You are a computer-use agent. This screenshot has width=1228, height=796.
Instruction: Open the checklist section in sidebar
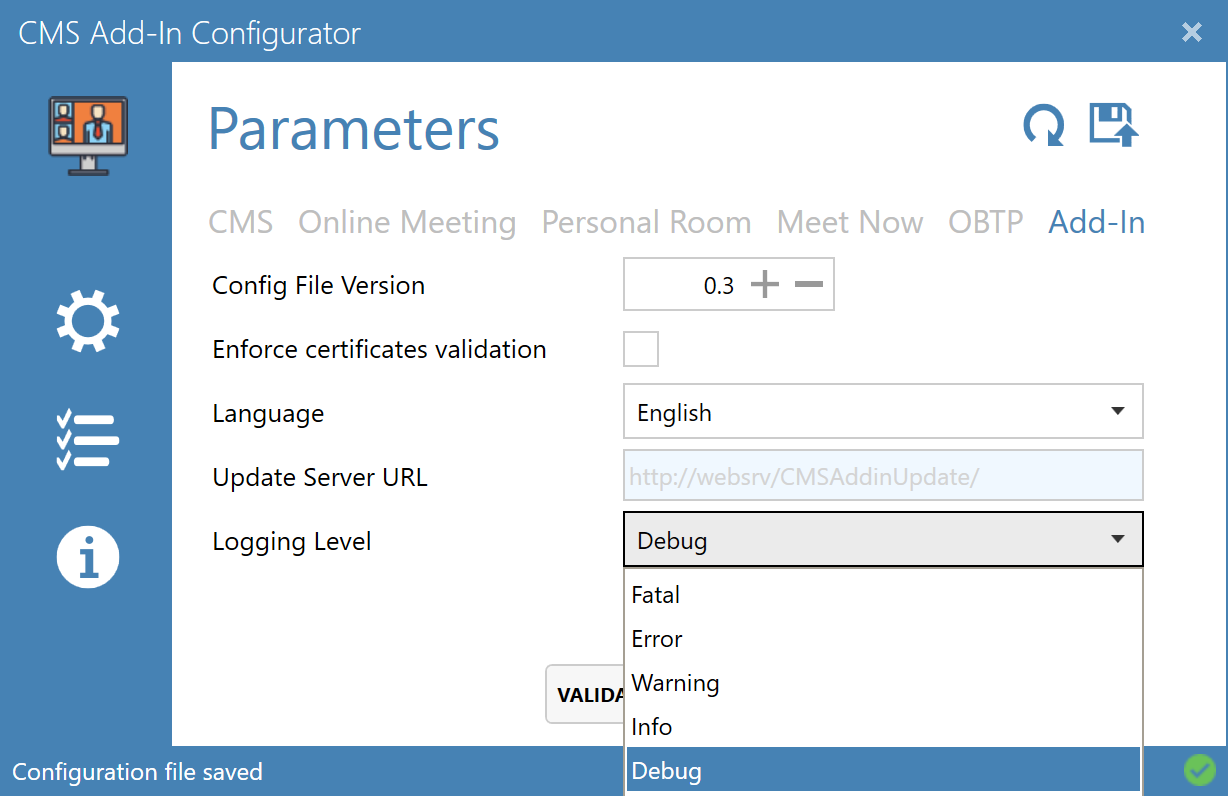click(88, 440)
